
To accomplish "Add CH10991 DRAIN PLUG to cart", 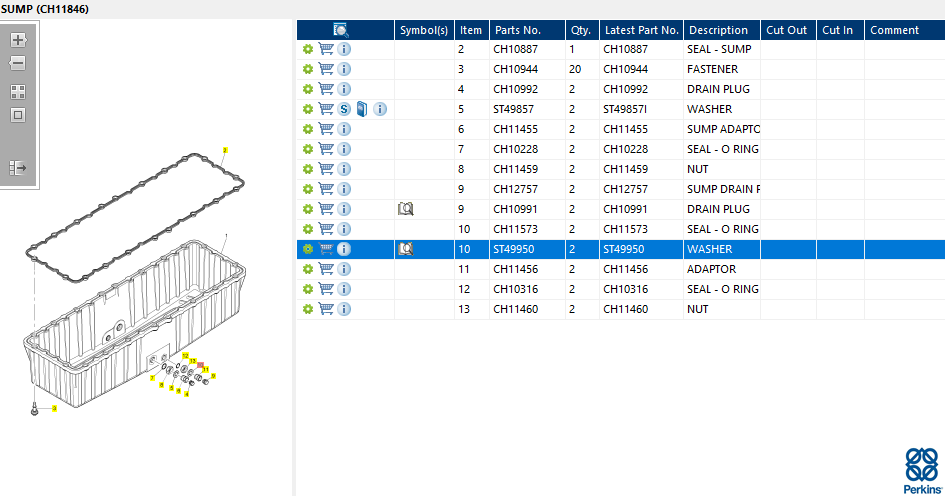I will click(326, 209).
